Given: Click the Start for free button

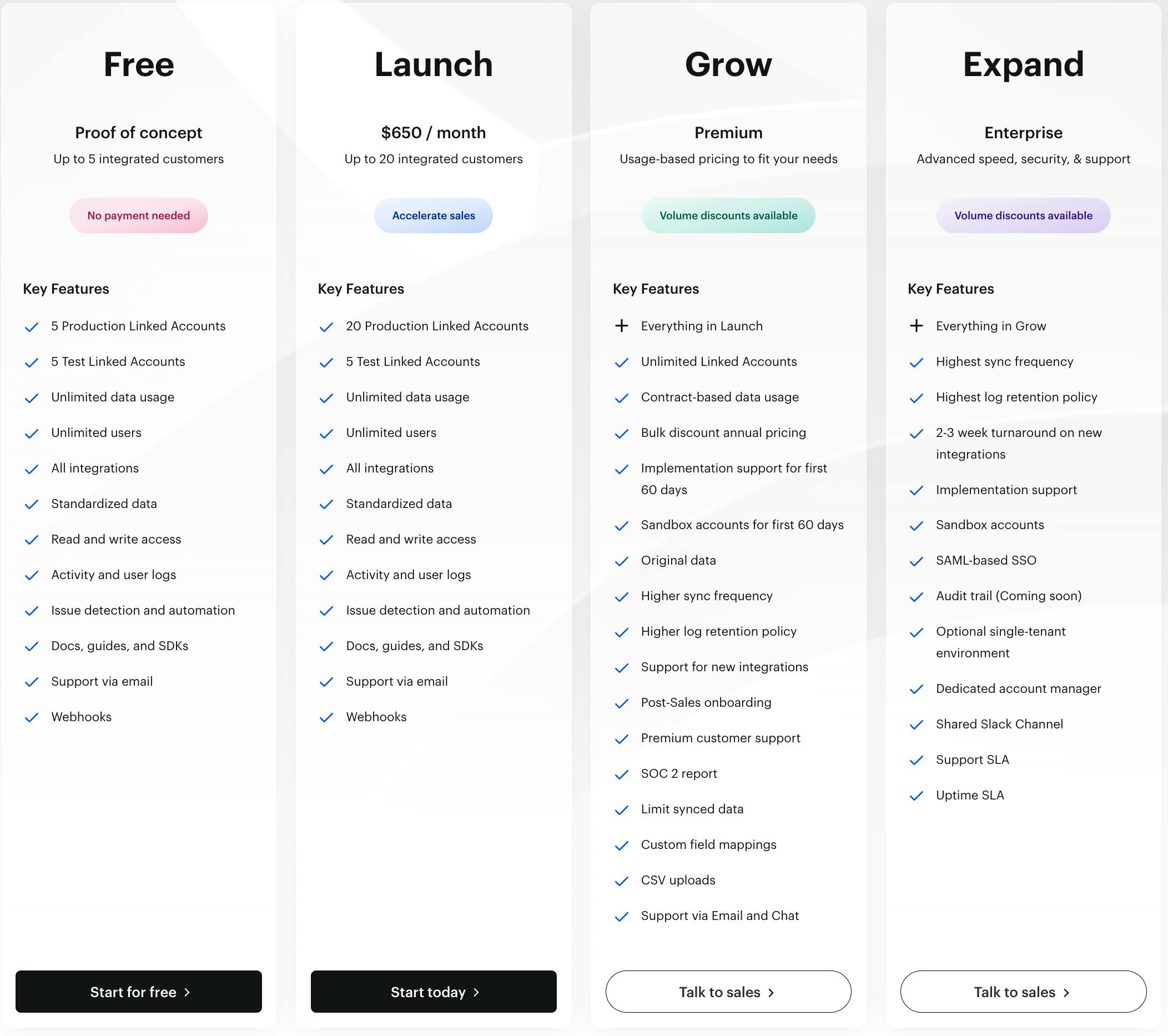Looking at the screenshot, I should pyautogui.click(x=138, y=992).
